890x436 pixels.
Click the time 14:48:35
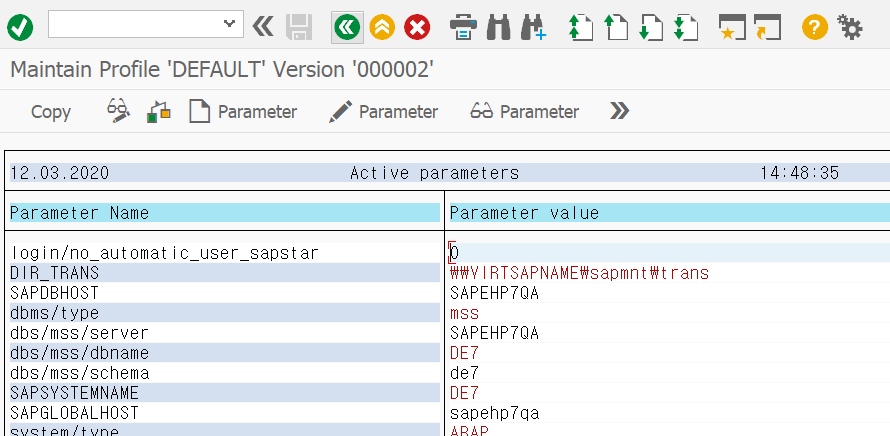[x=800, y=173]
